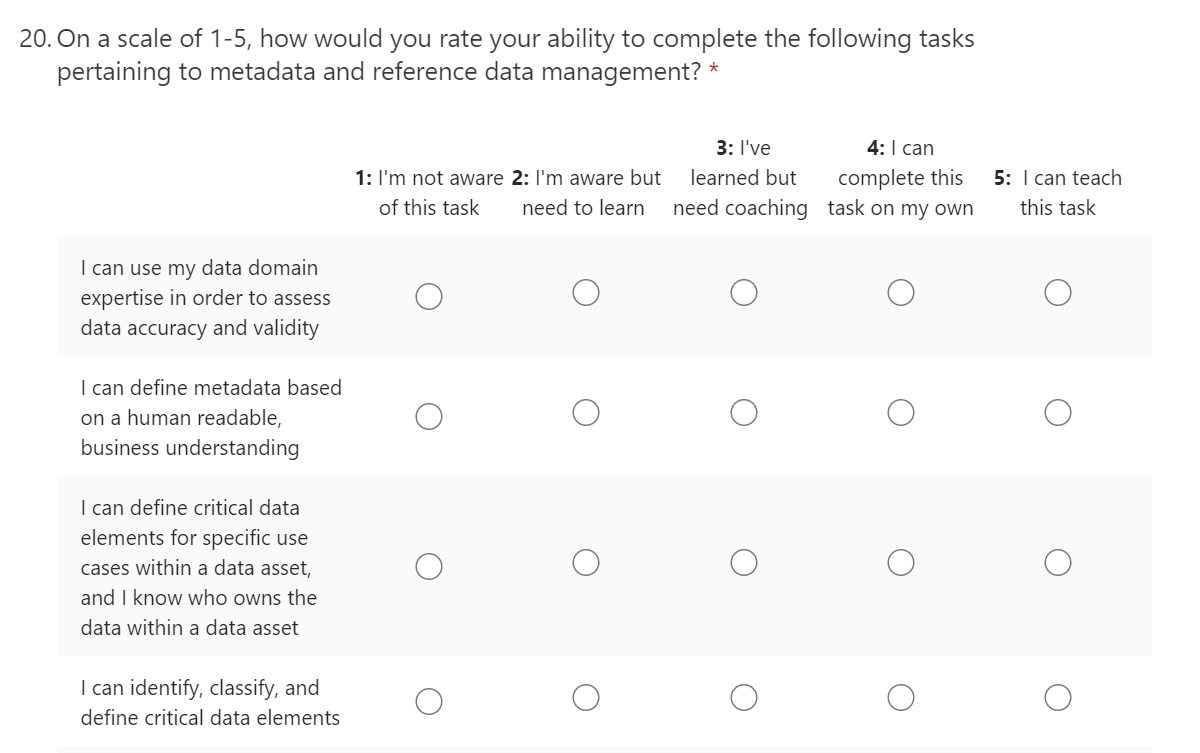Rate identify, classify, define task as 1
This screenshot has height=753, width=1200.
429,701
